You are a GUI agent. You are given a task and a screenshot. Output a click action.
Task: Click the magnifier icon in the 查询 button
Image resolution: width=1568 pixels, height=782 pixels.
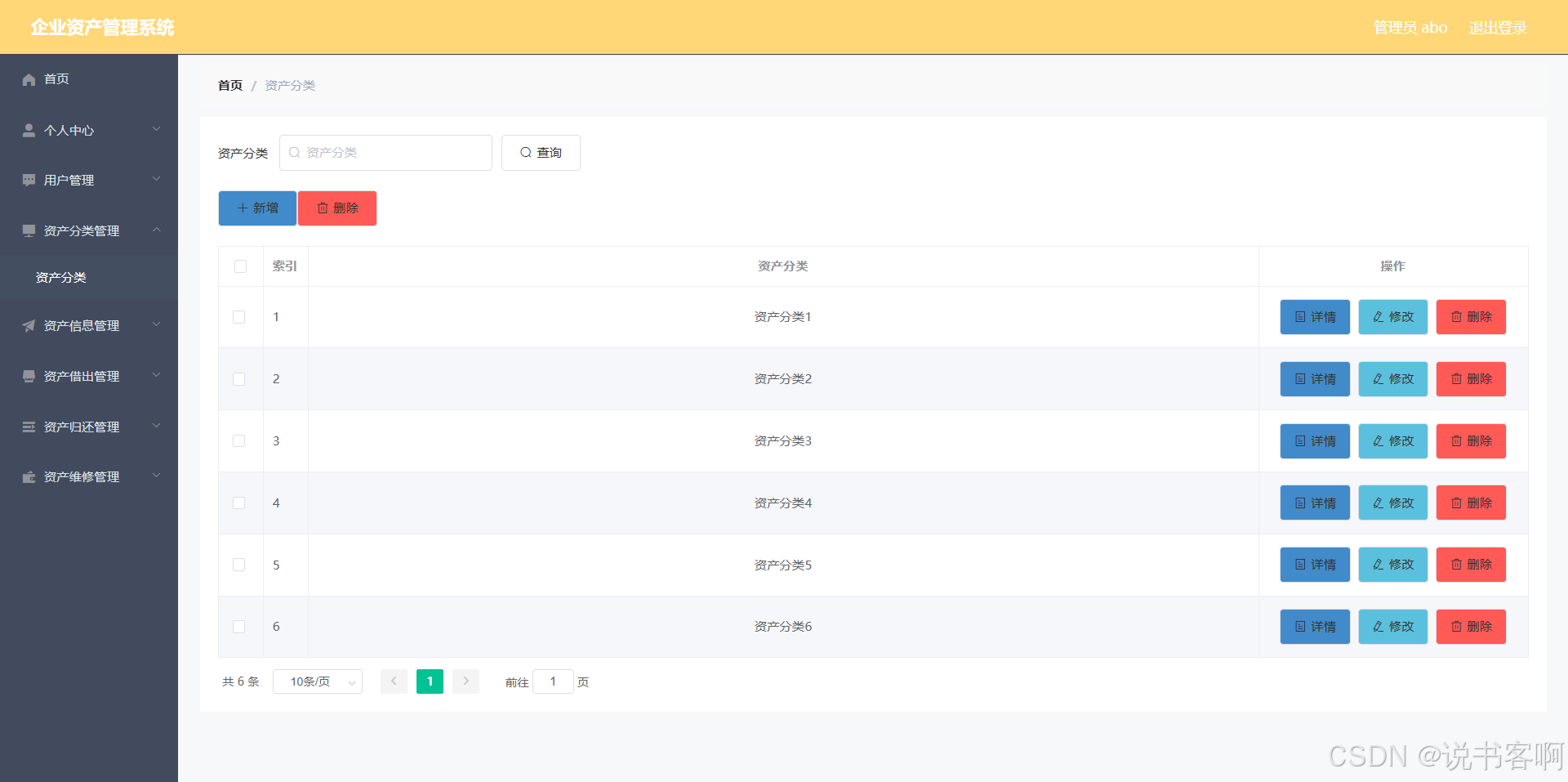(x=527, y=152)
